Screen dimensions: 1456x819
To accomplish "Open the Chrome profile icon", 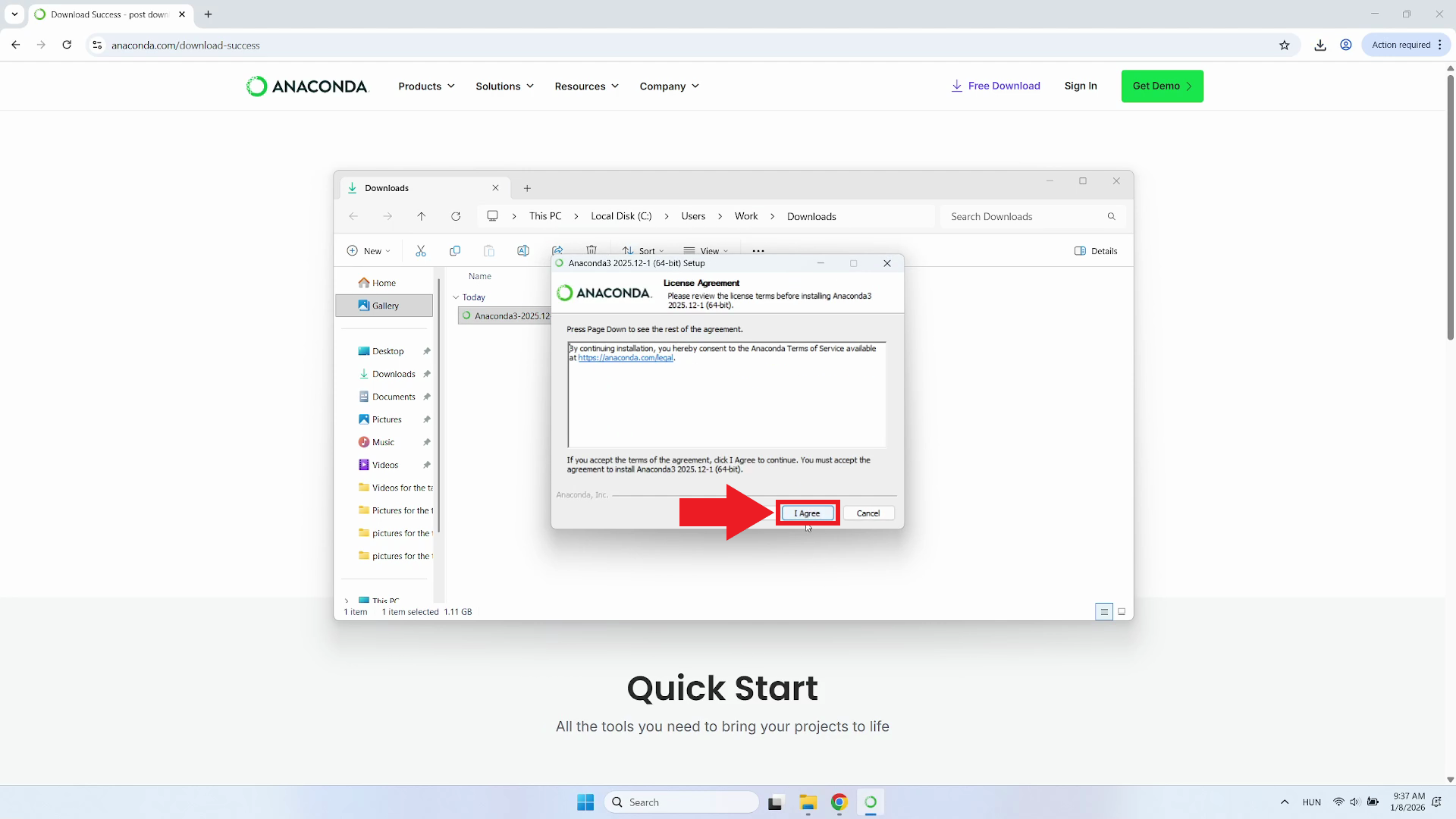I will click(x=1346, y=45).
